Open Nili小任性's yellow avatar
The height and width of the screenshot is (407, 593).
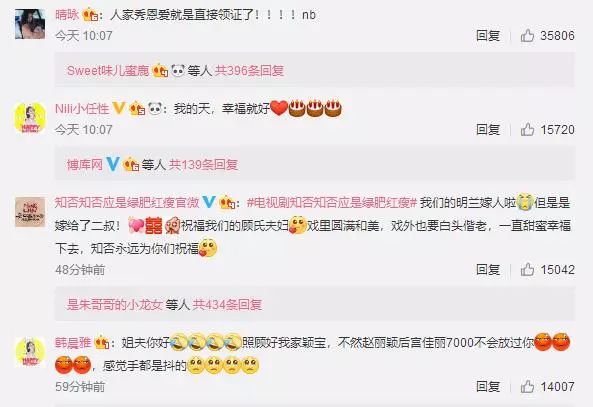coord(30,118)
